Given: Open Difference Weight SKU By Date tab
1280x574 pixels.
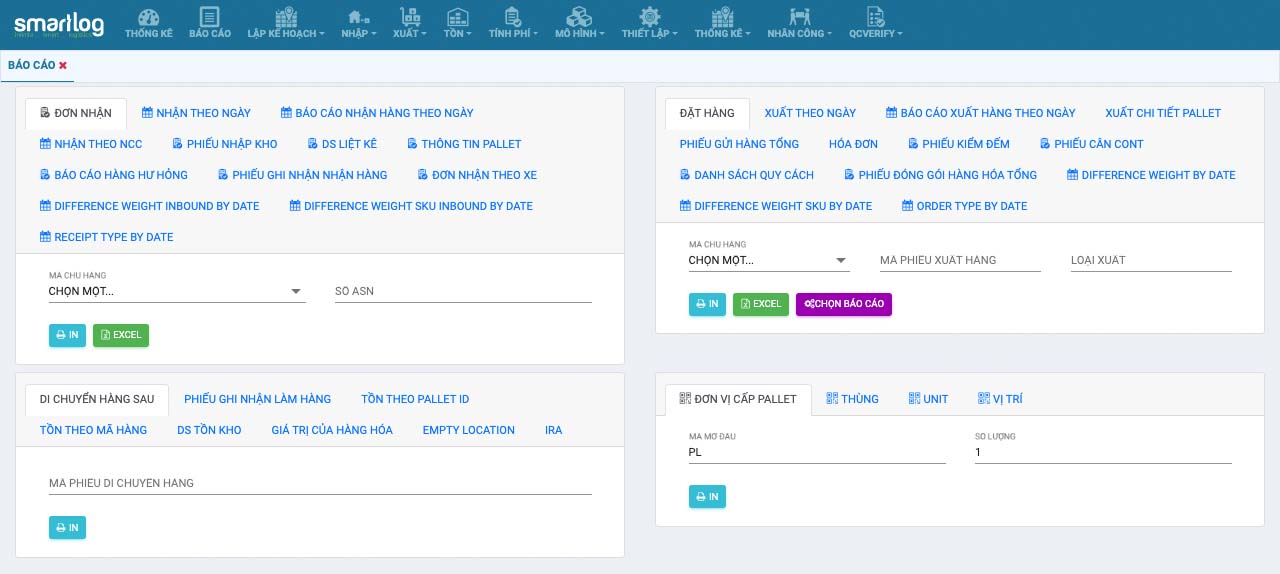Looking at the screenshot, I should click(x=776, y=206).
